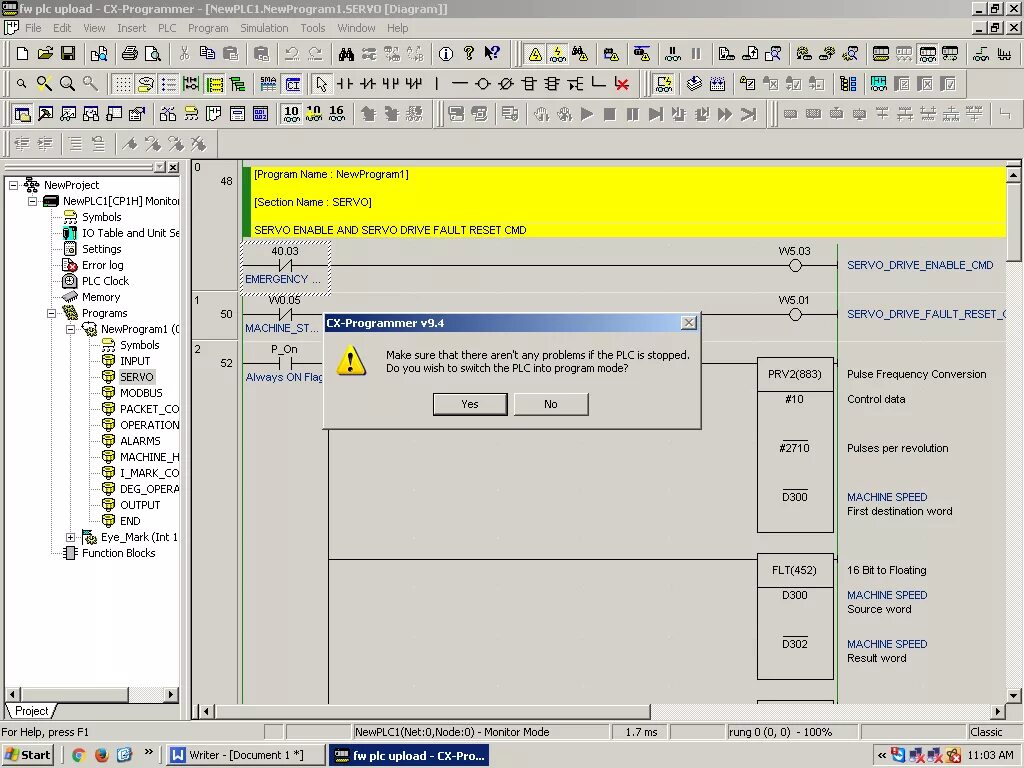The image size is (1024, 768).
Task: Insert a New Vertical line tool
Action: [437, 84]
